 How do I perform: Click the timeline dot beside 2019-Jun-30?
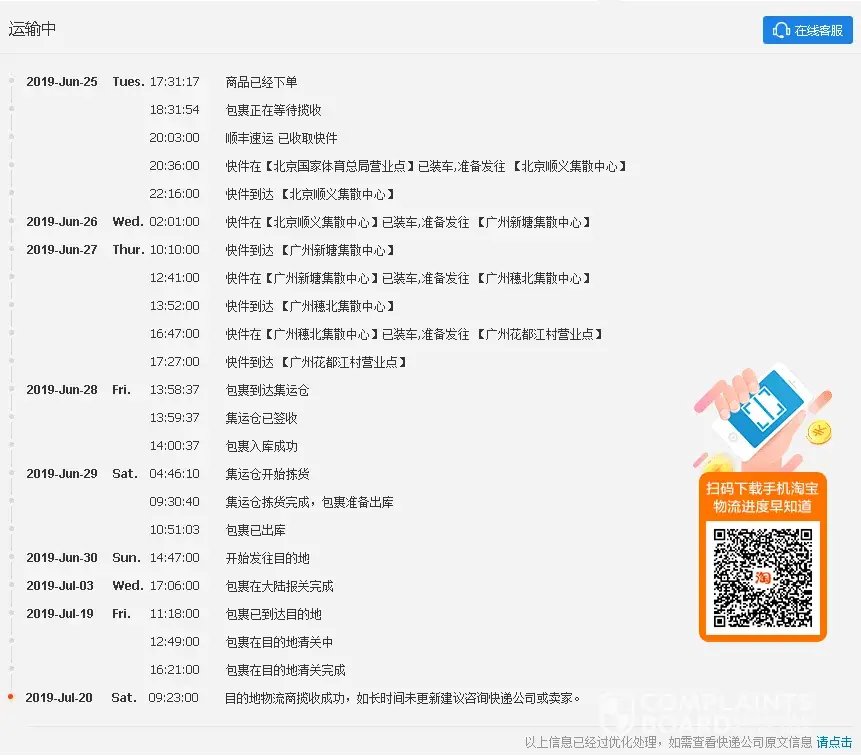pyautogui.click(x=11, y=557)
